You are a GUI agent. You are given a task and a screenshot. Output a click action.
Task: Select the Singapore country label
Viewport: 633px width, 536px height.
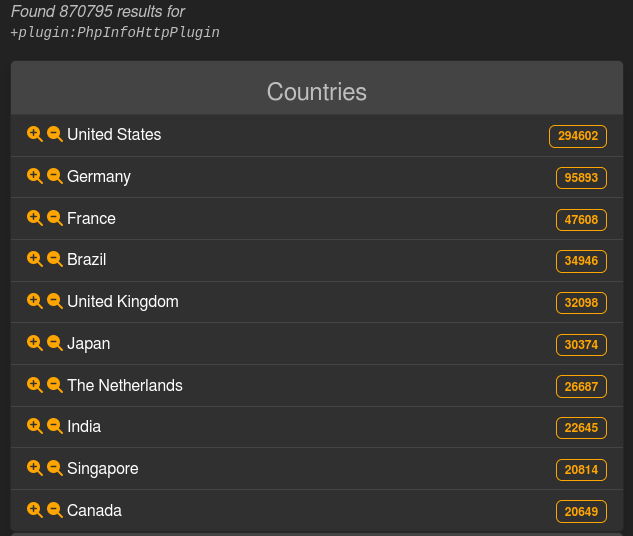(x=103, y=469)
